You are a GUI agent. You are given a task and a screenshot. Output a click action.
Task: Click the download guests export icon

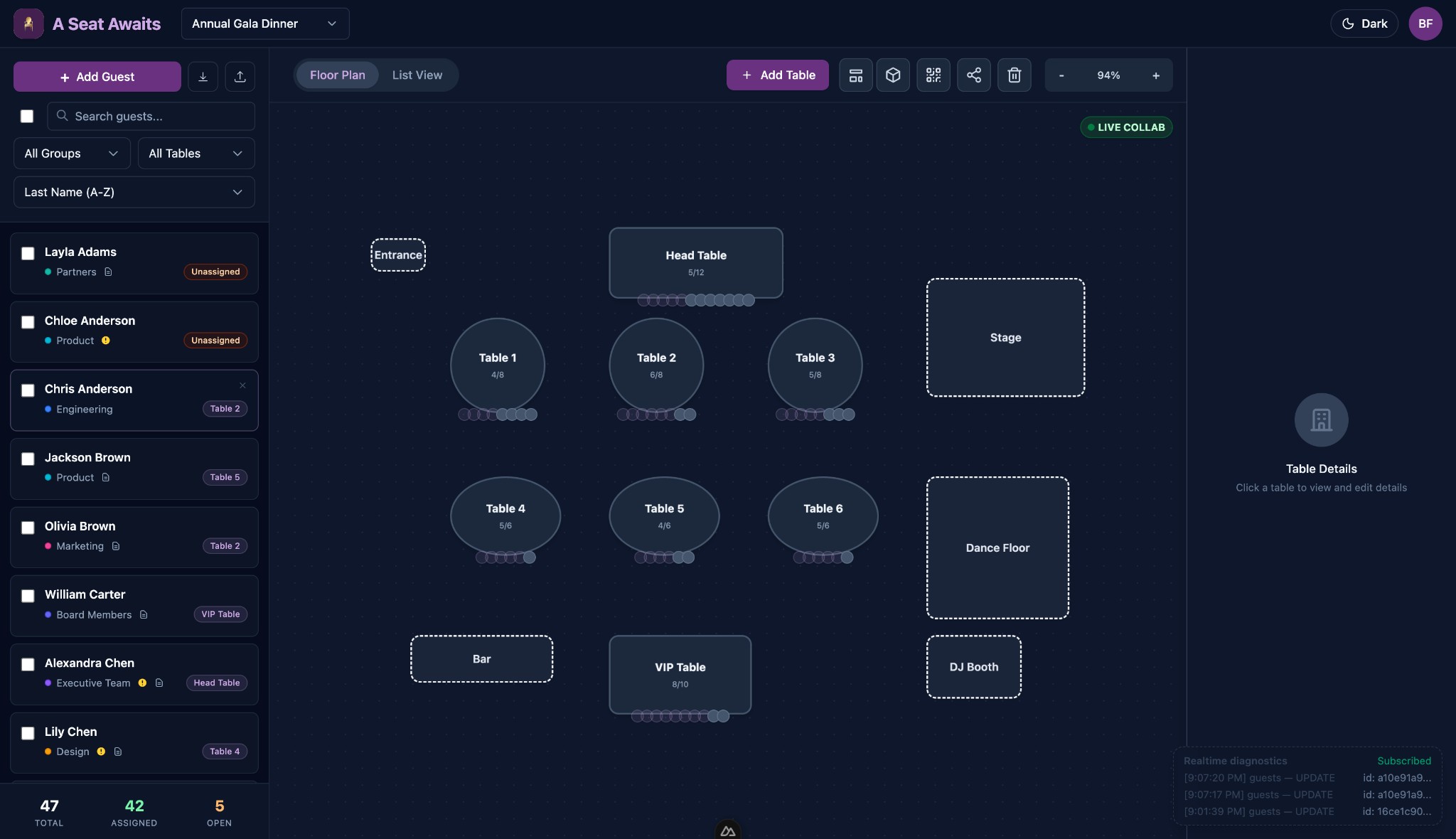coord(203,76)
